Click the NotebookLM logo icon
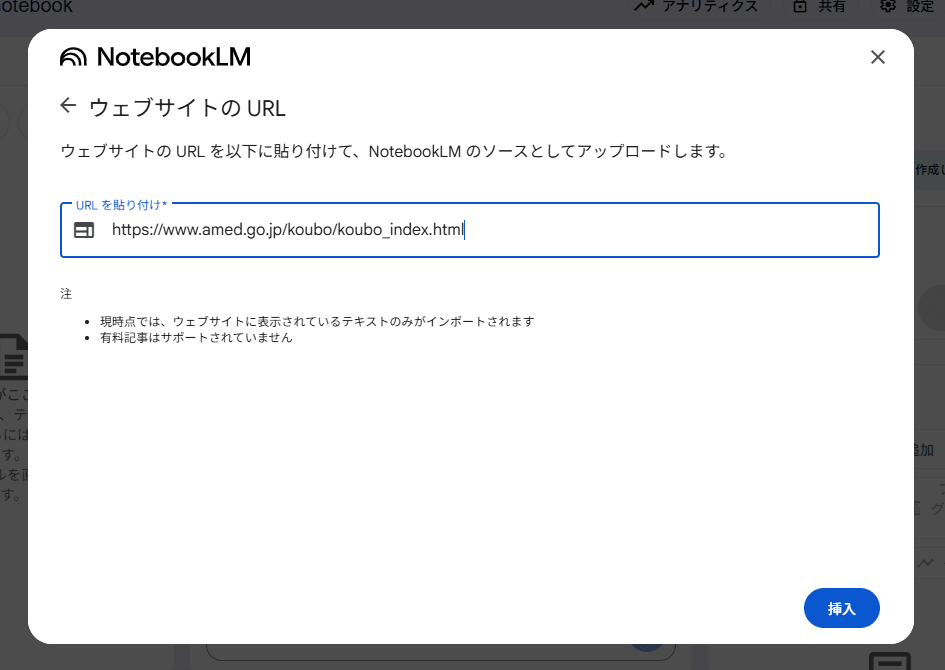The image size is (945, 670). tap(74, 57)
